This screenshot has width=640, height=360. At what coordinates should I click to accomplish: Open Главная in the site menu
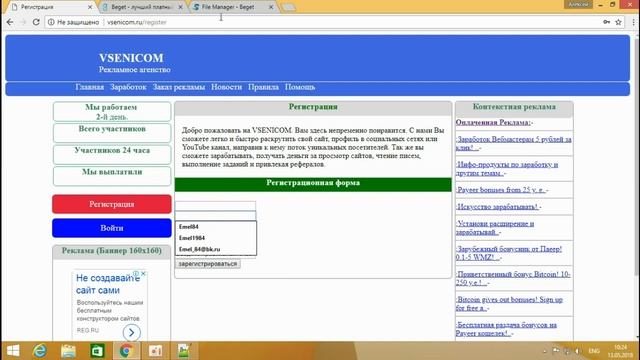point(89,87)
